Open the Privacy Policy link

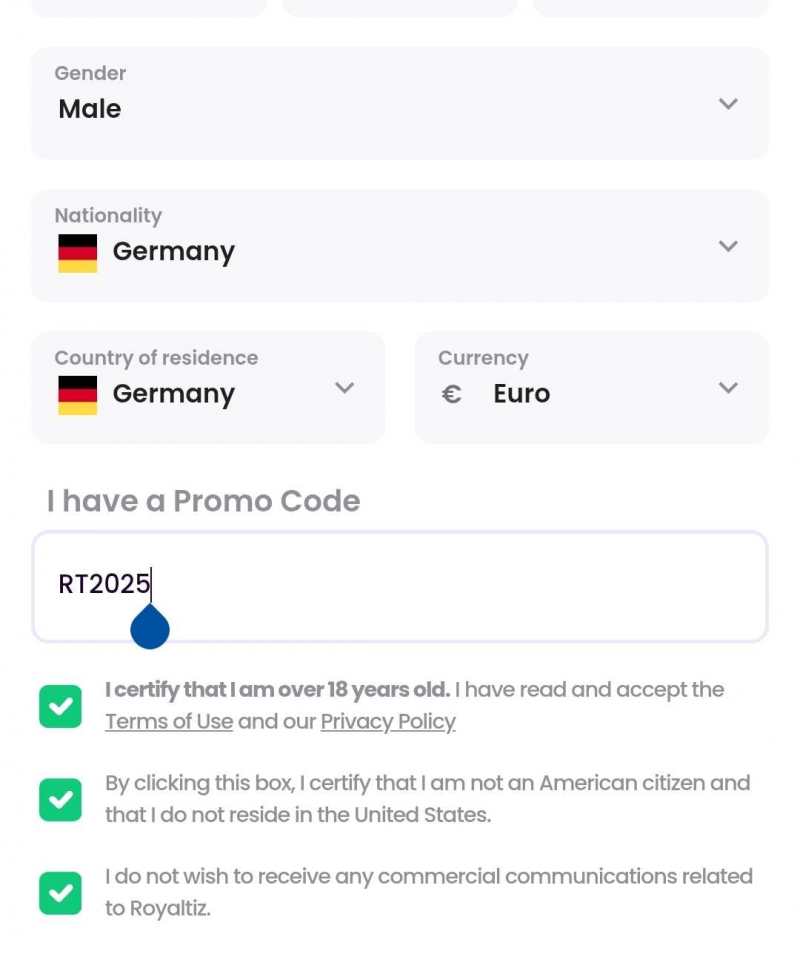point(388,722)
